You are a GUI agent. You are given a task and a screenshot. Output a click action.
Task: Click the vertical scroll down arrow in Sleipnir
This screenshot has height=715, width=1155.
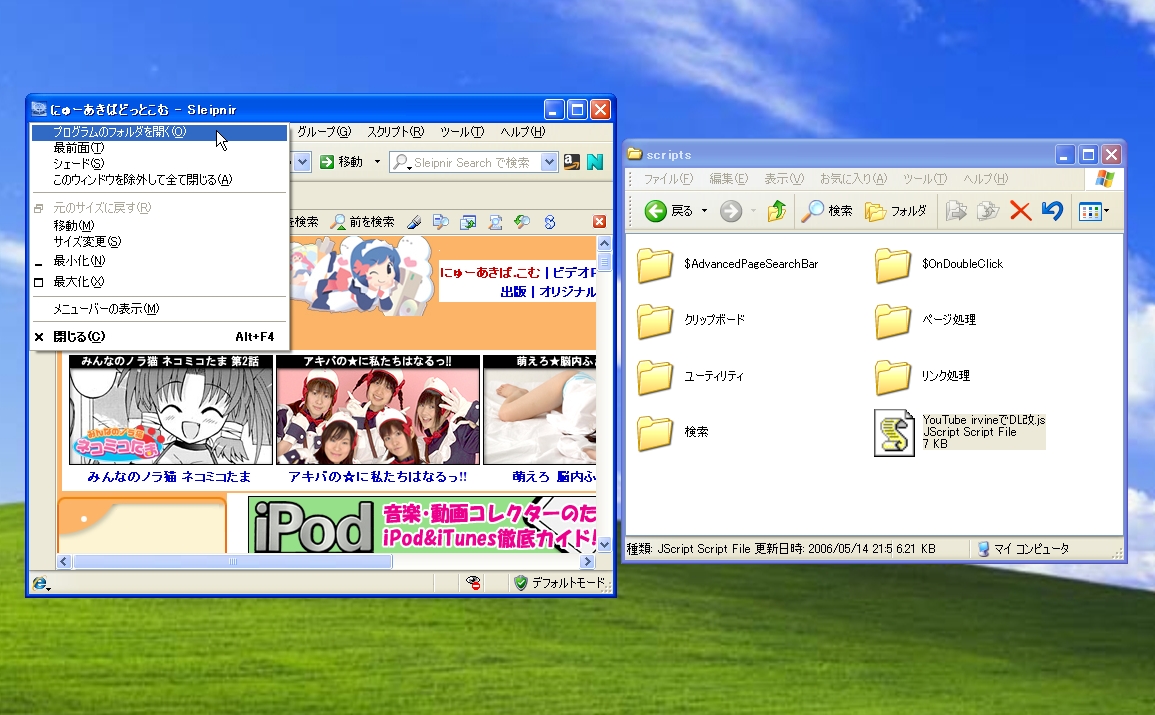604,545
